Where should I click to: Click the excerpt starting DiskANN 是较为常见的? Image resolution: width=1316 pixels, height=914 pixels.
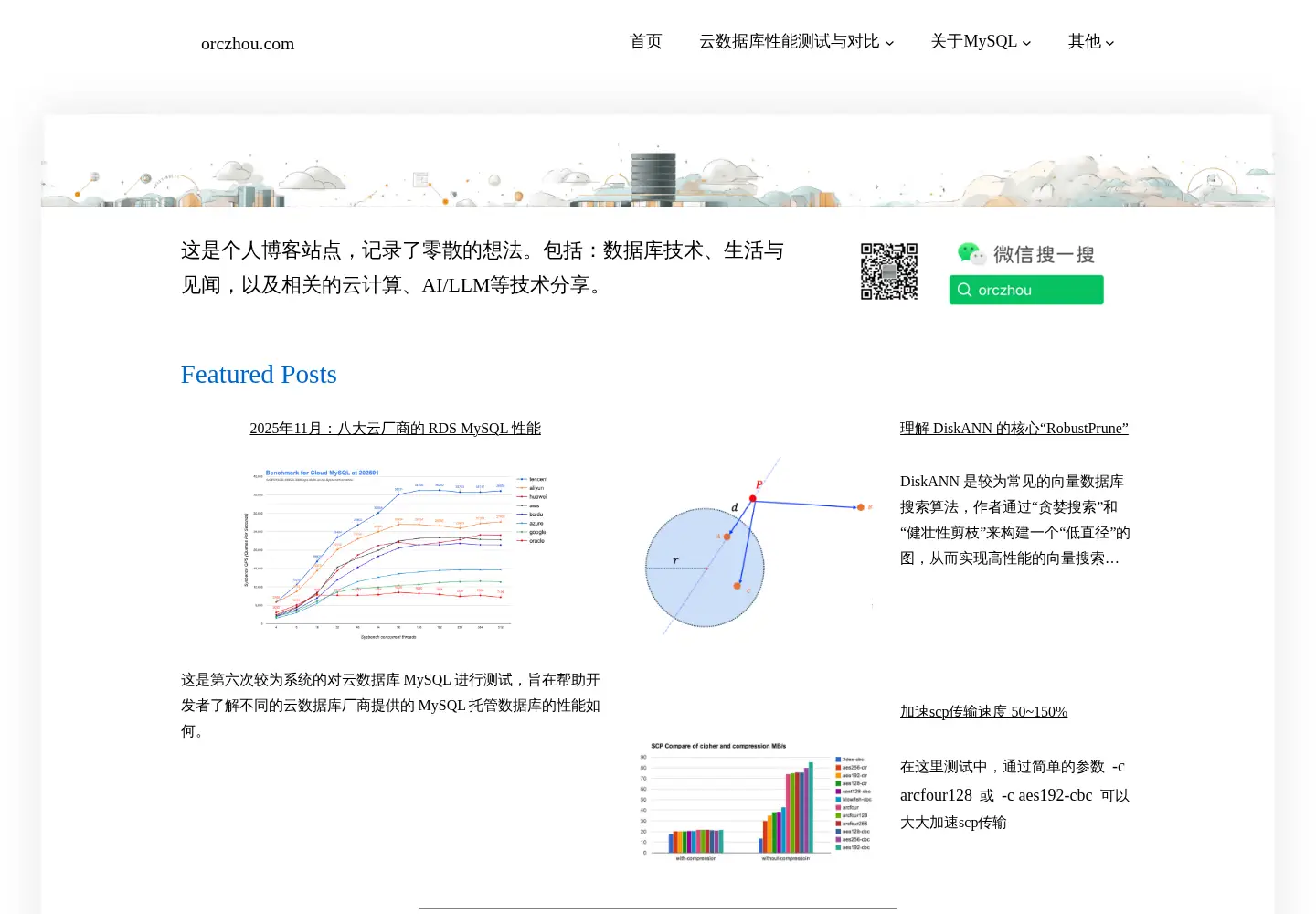pos(1015,520)
